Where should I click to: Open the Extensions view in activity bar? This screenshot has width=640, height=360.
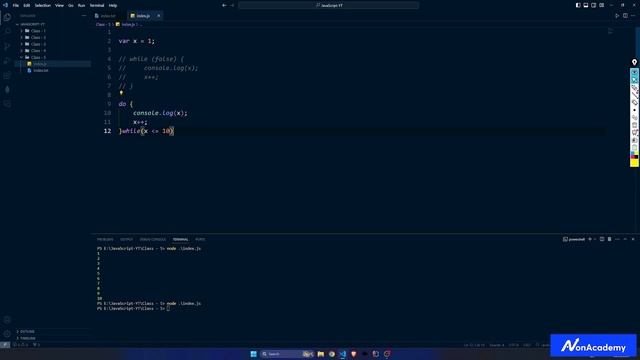[7, 75]
